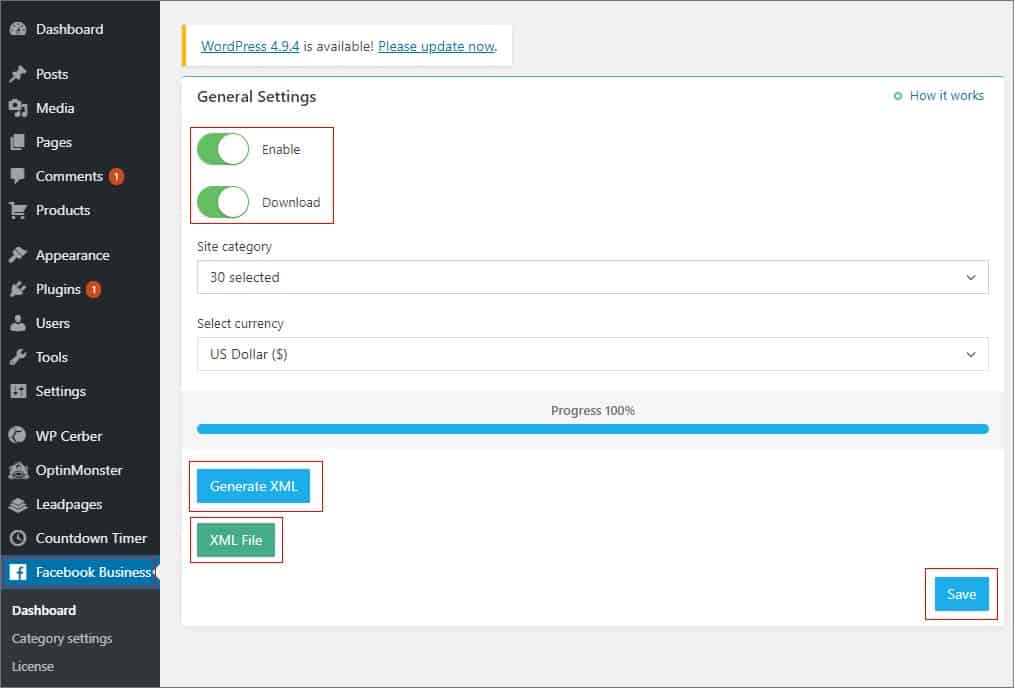Click the Plugins plug icon

coord(17,289)
